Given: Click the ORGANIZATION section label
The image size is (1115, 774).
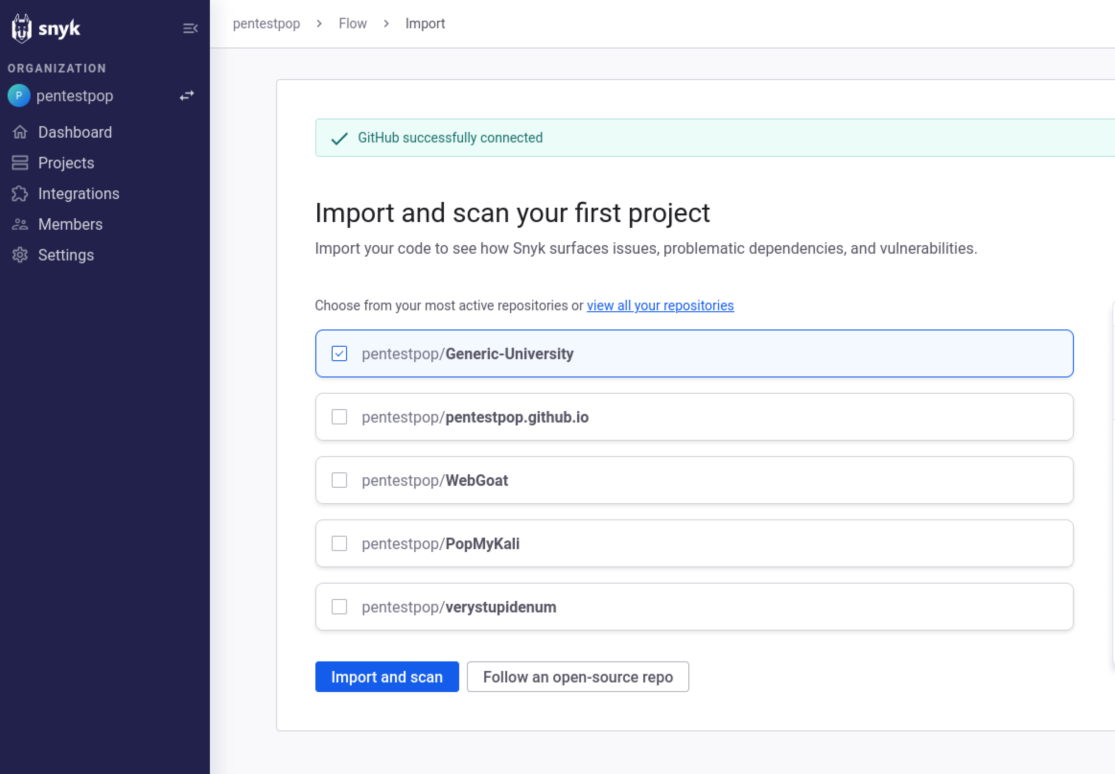Looking at the screenshot, I should click(57, 68).
